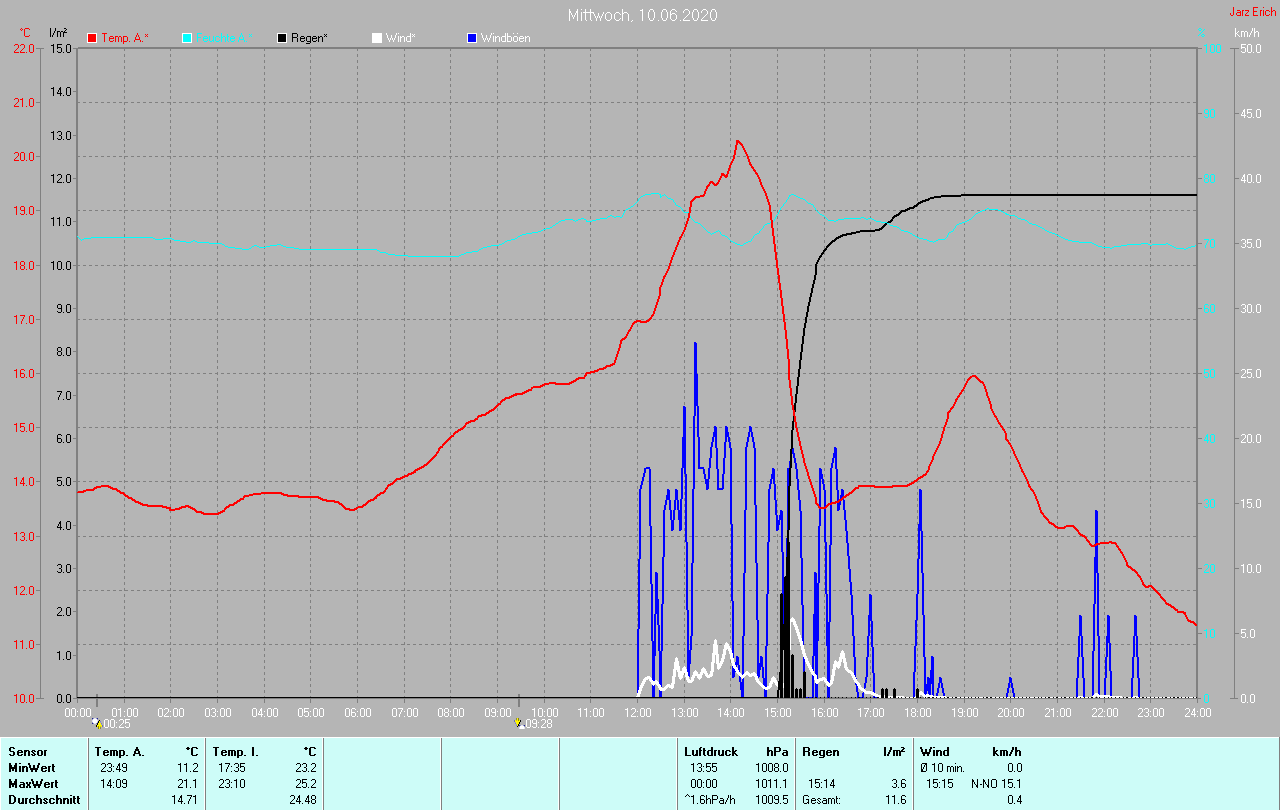Select the MaxWert row header
1280x810 pixels.
click(33, 784)
